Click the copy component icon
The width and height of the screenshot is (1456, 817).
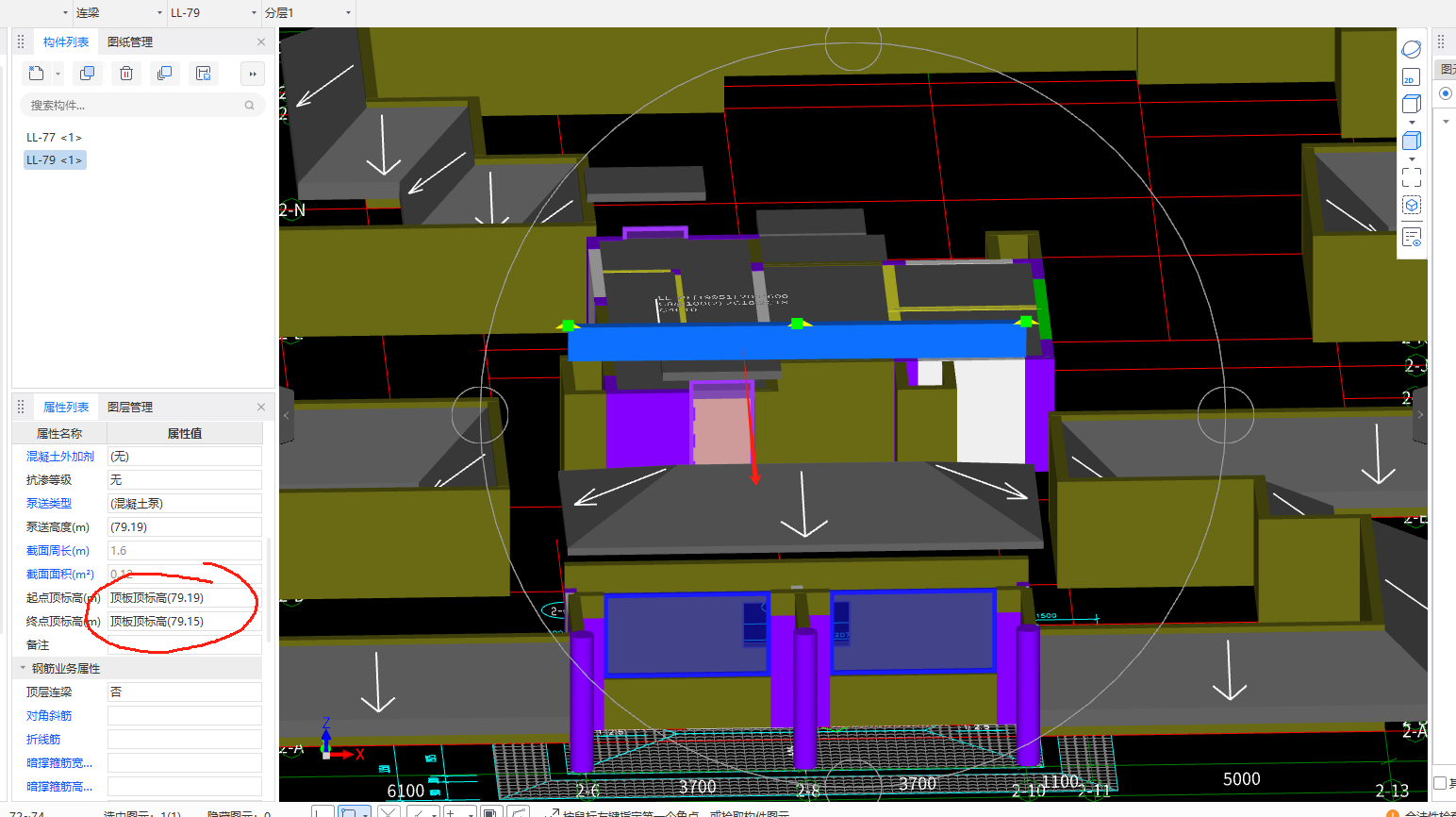pos(87,74)
